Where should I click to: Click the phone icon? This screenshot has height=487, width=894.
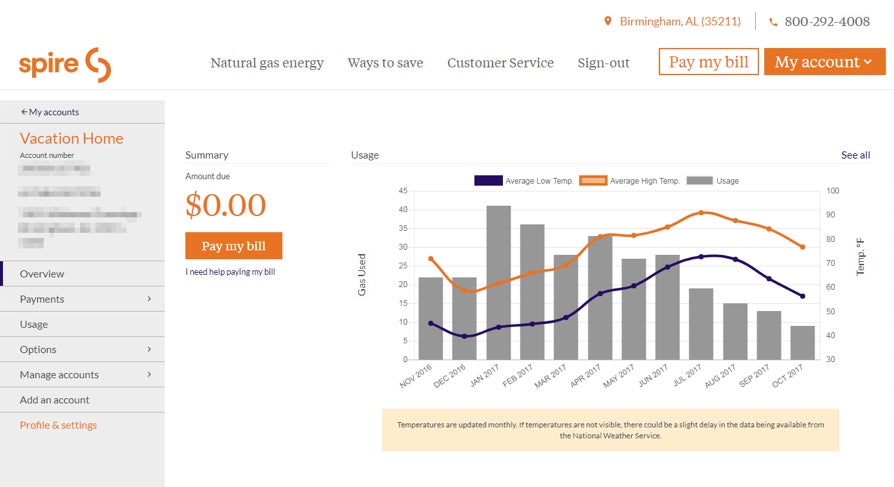click(773, 22)
